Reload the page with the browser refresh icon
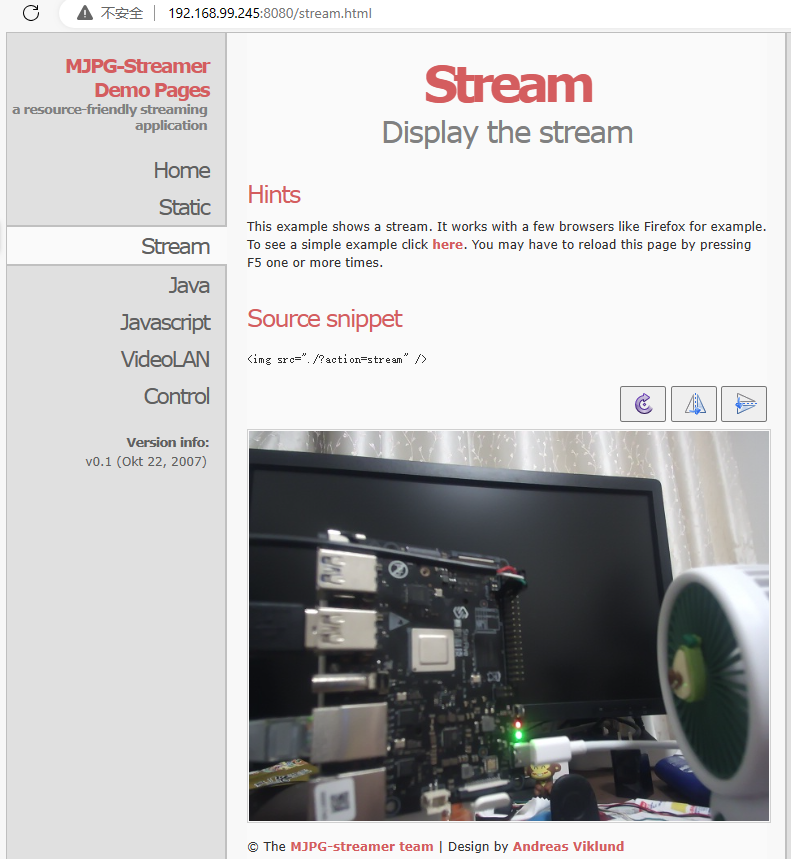 31,13
